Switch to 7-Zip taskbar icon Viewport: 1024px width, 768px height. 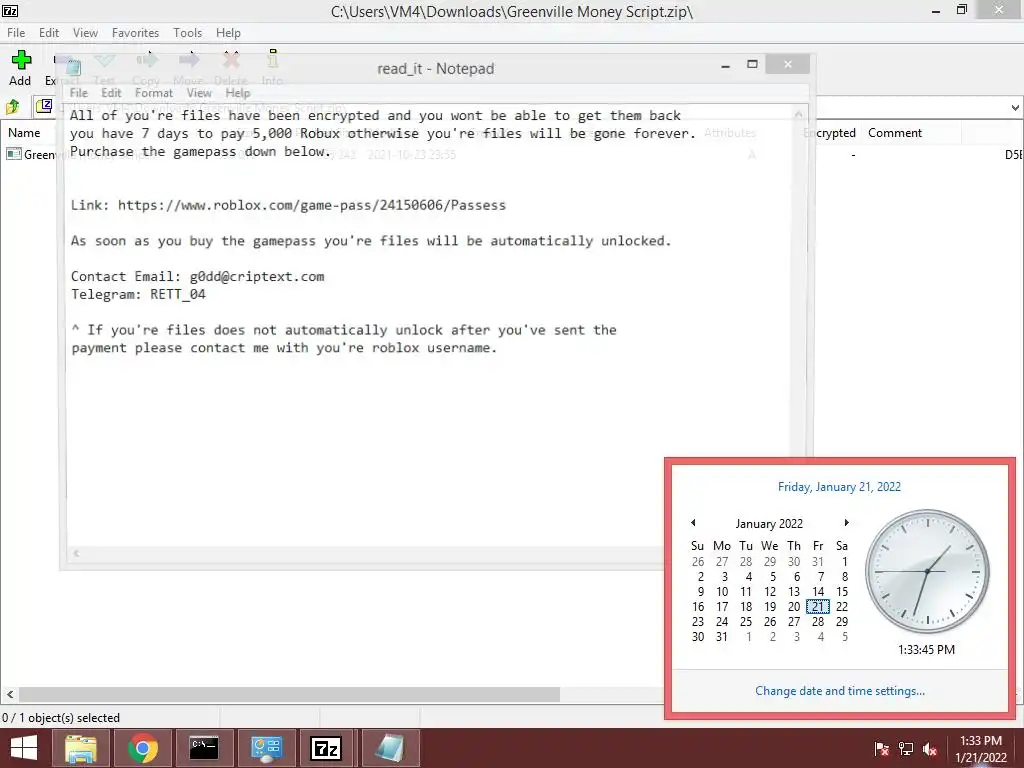327,748
